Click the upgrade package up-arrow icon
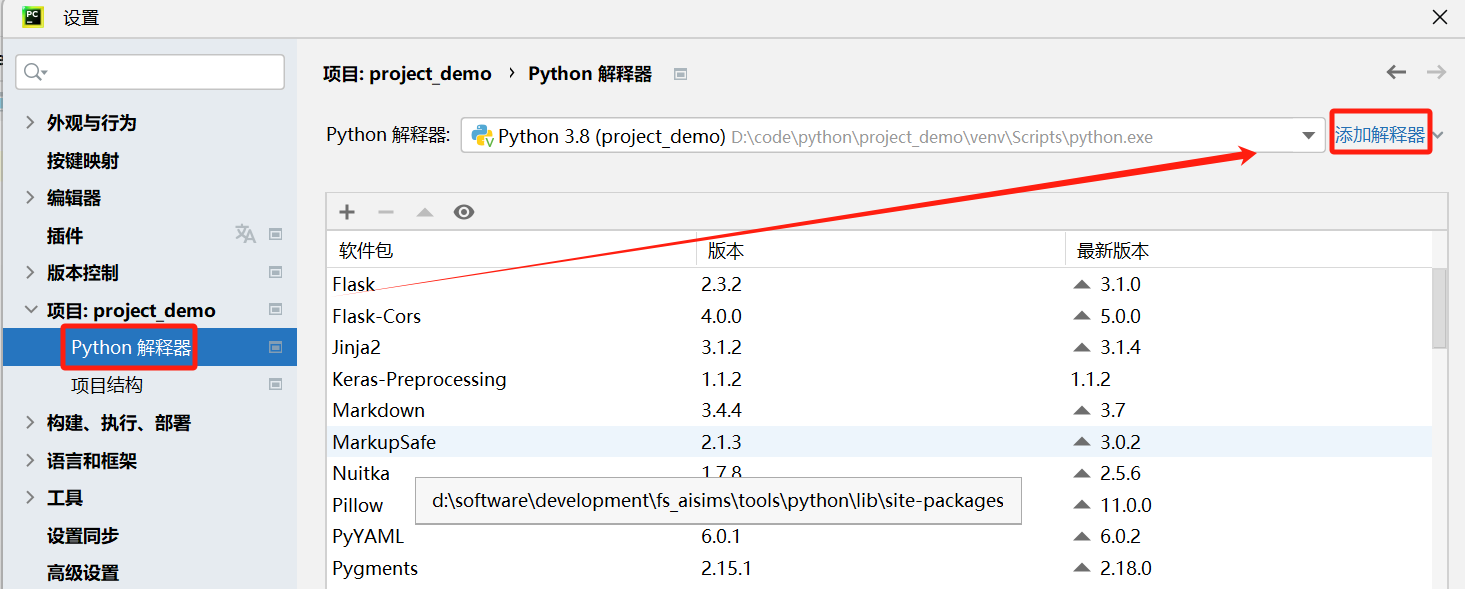Viewport: 1465px width, 589px height. tap(425, 212)
